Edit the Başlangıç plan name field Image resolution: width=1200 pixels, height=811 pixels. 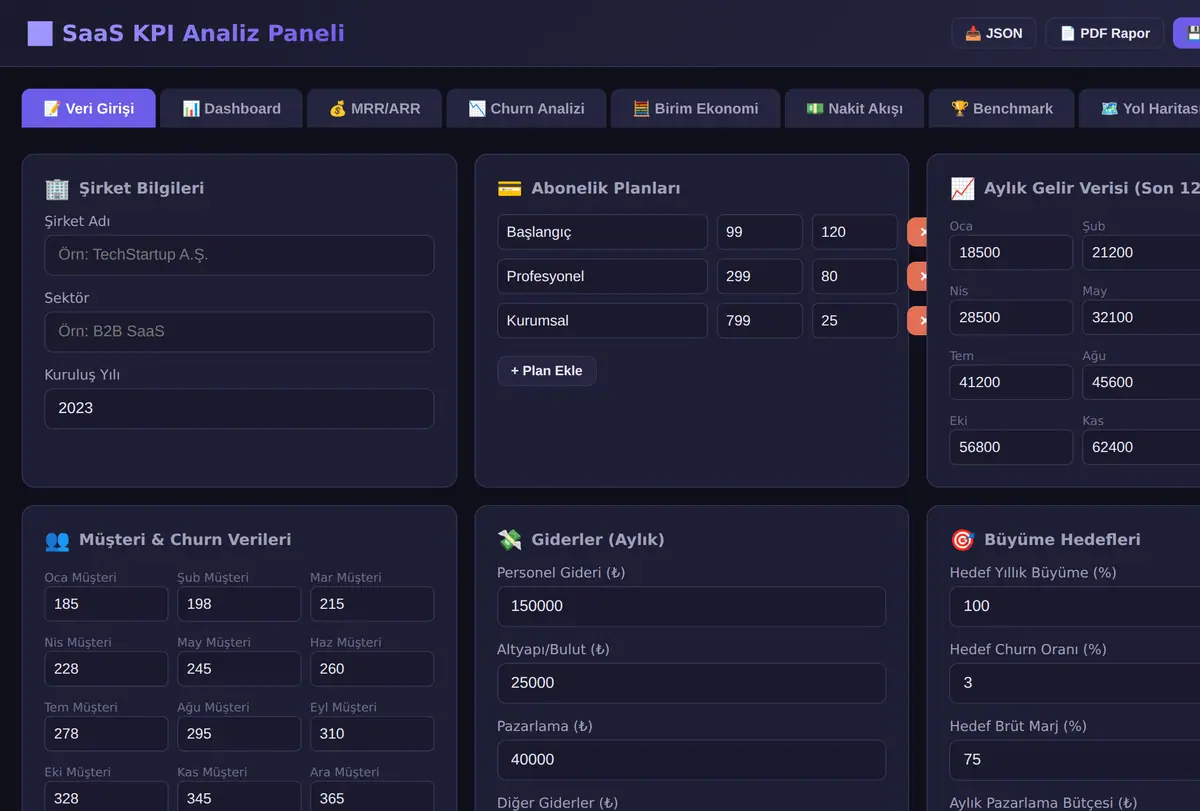click(602, 232)
